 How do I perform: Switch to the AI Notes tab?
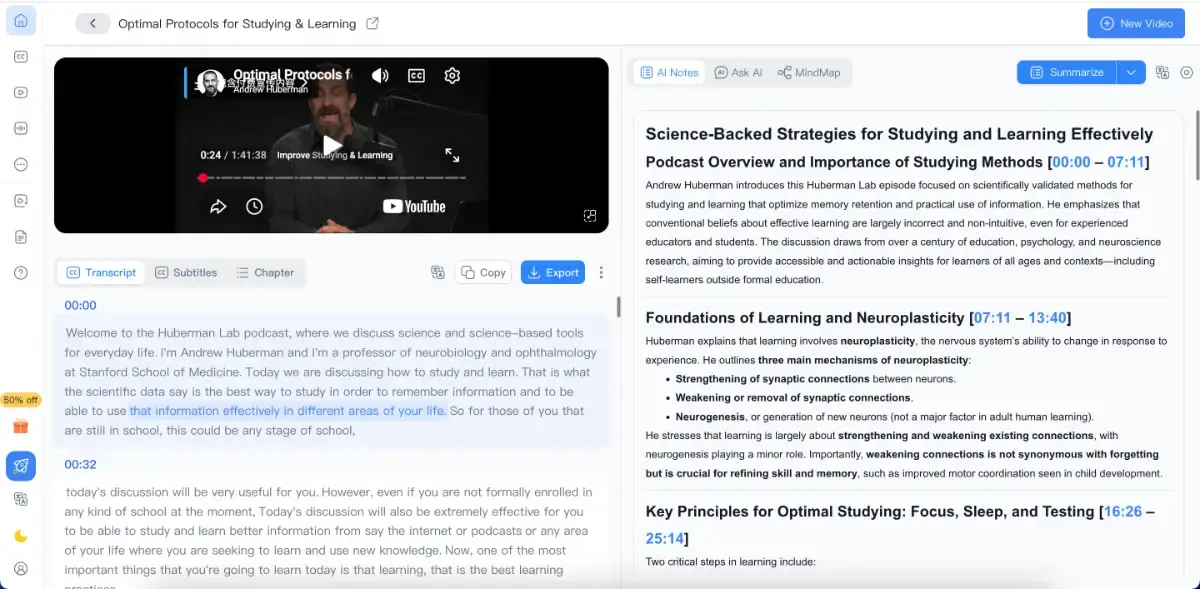670,72
